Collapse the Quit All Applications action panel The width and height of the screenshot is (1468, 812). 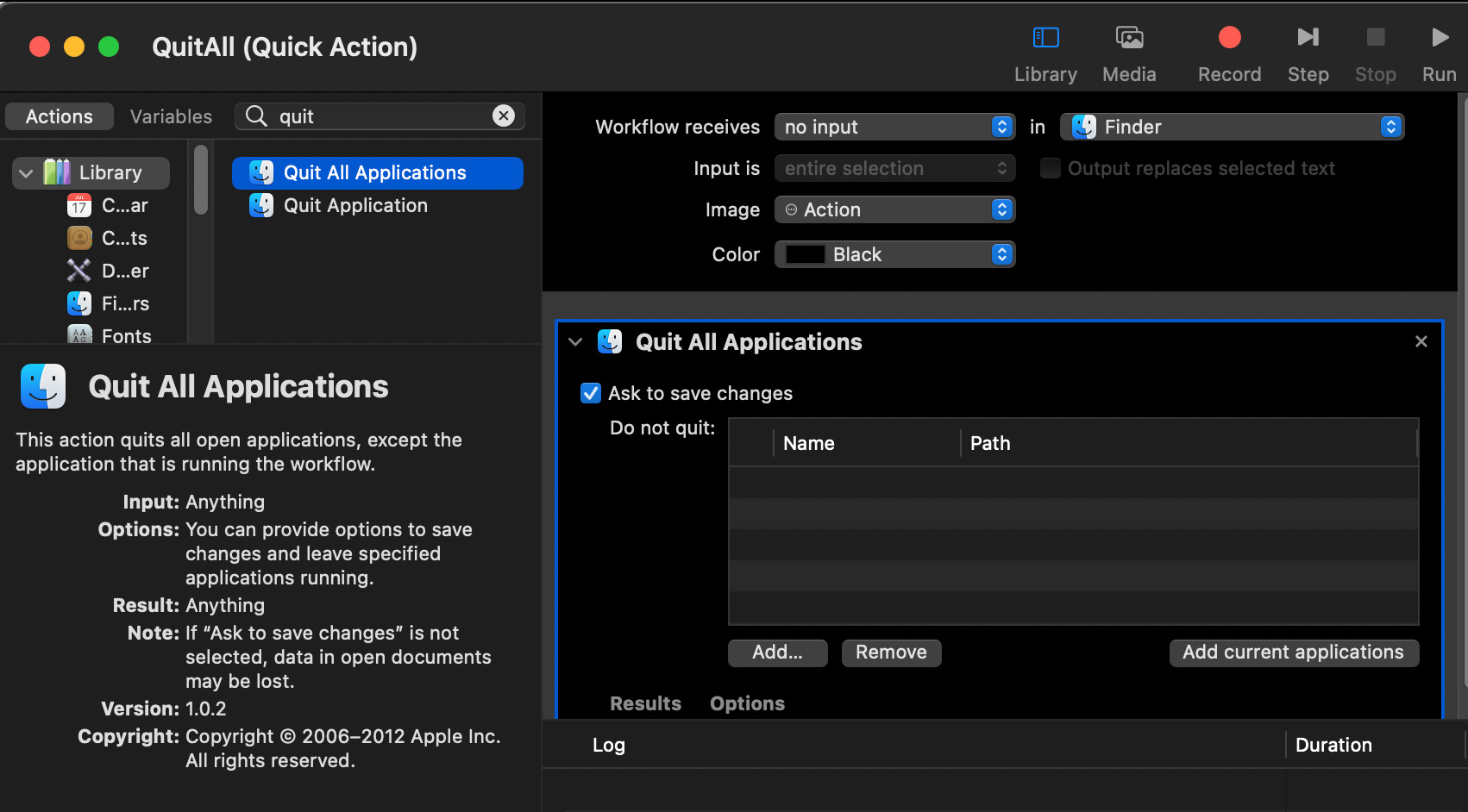point(575,342)
